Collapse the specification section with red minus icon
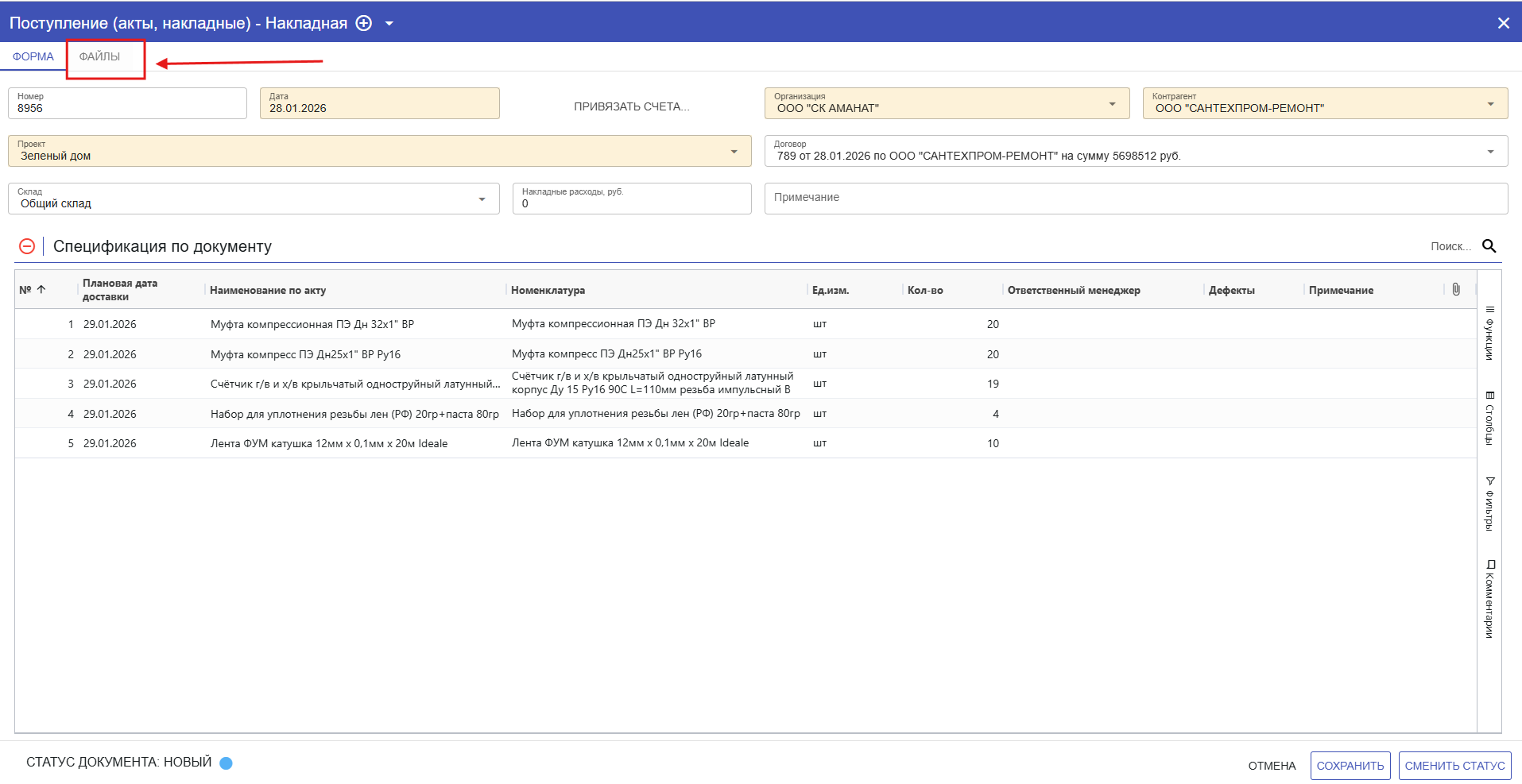This screenshot has height=784, width=1522. pyautogui.click(x=27, y=246)
